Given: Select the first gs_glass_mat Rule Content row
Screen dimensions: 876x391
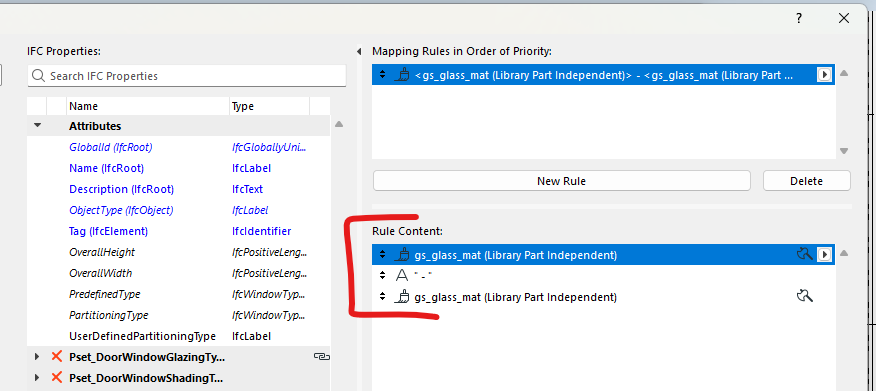Looking at the screenshot, I should [603, 255].
